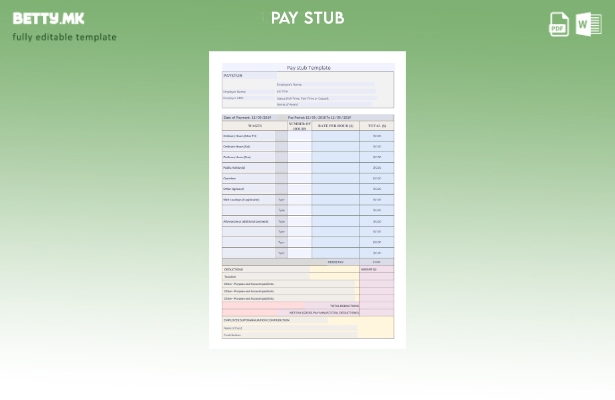
Task: Open the pay stub template thumbnail
Action: point(307,200)
